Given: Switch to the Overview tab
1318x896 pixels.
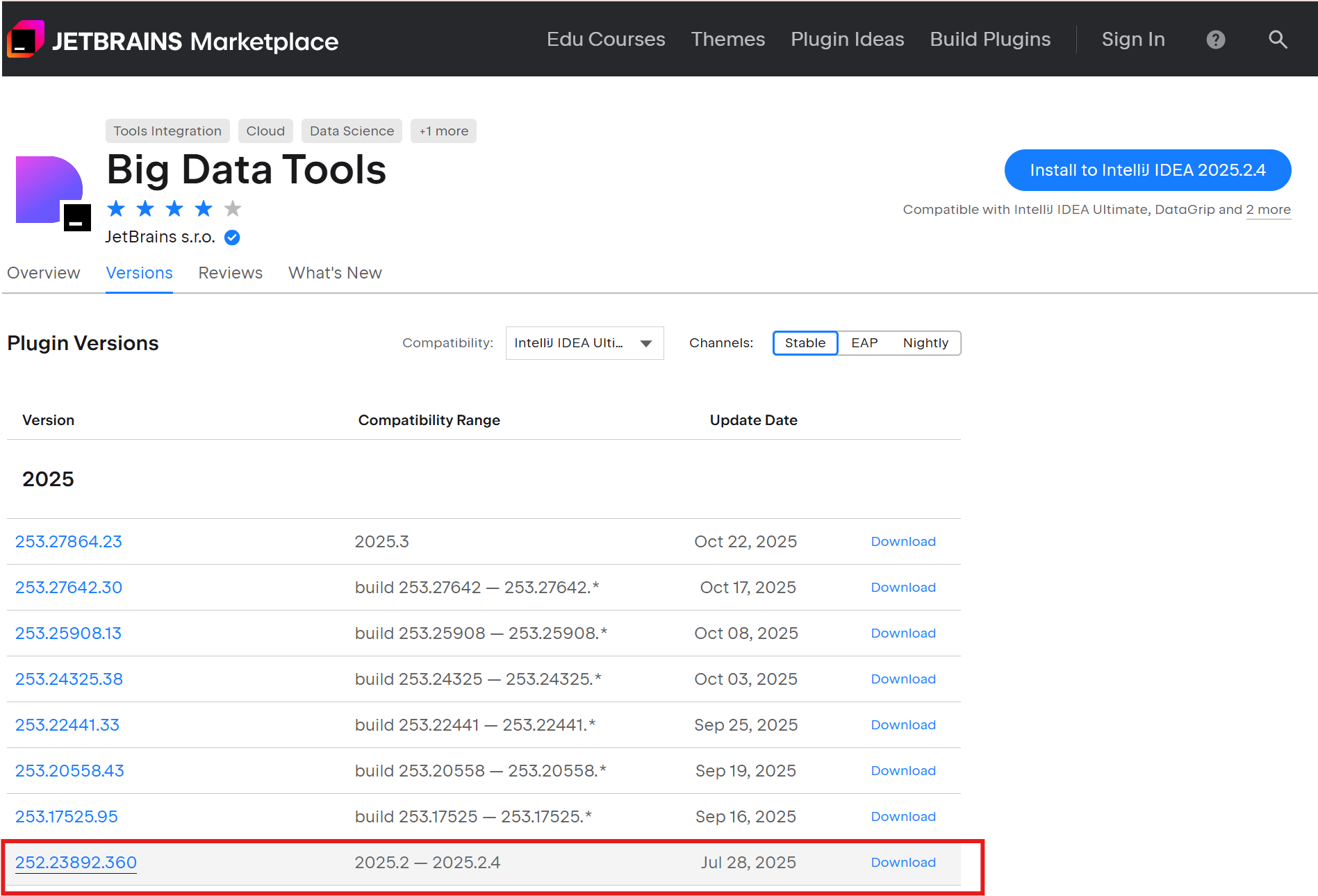Looking at the screenshot, I should pyautogui.click(x=43, y=273).
